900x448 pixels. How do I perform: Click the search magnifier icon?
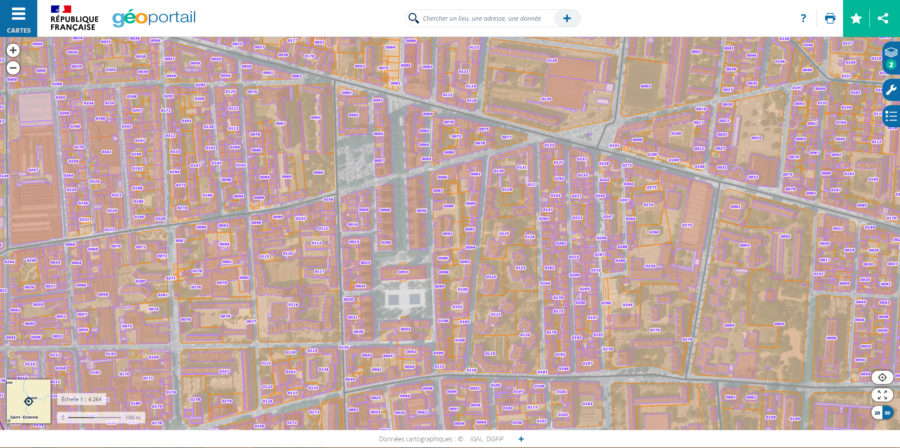413,18
